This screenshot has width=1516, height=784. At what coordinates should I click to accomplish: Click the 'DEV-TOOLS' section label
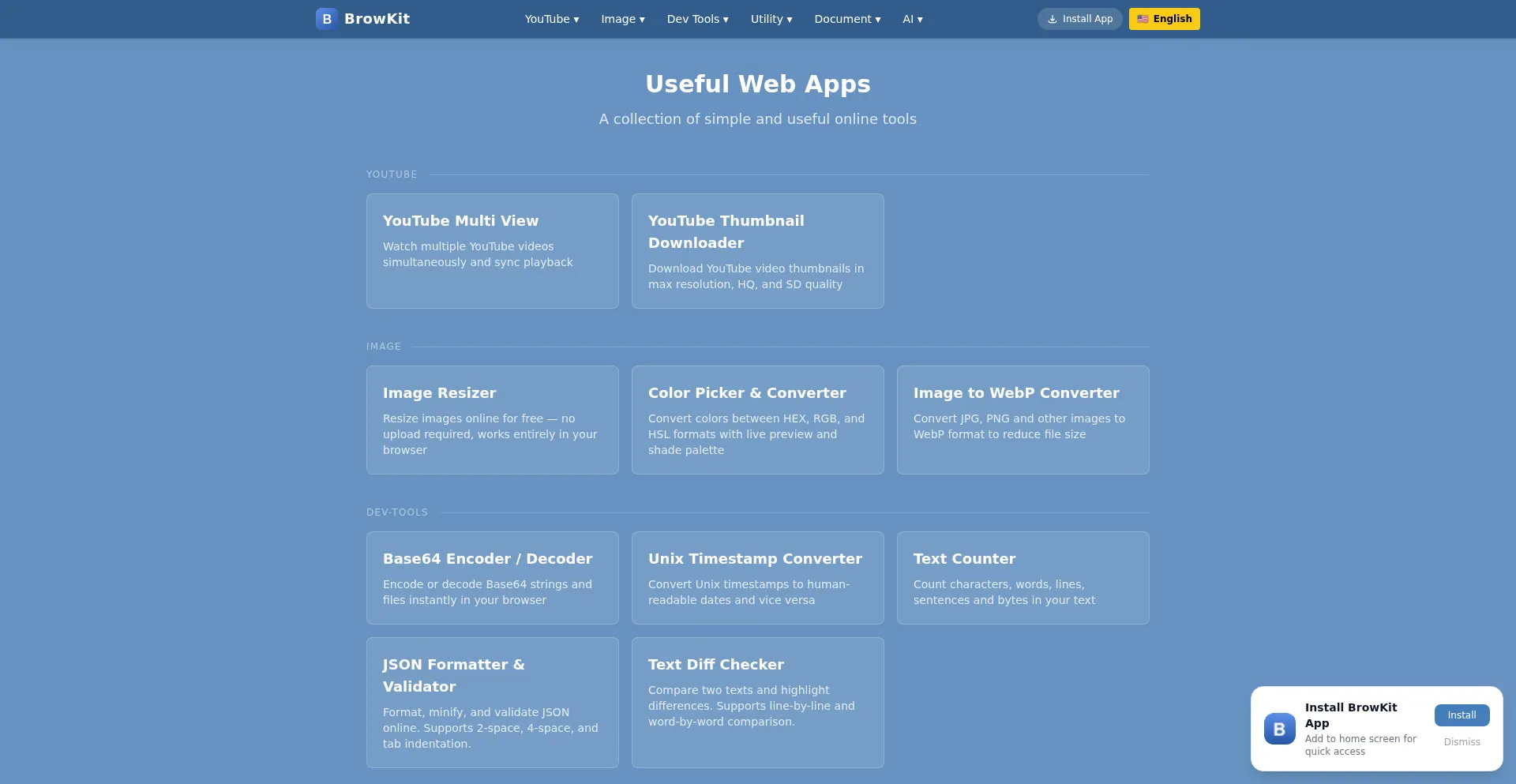pyautogui.click(x=397, y=512)
